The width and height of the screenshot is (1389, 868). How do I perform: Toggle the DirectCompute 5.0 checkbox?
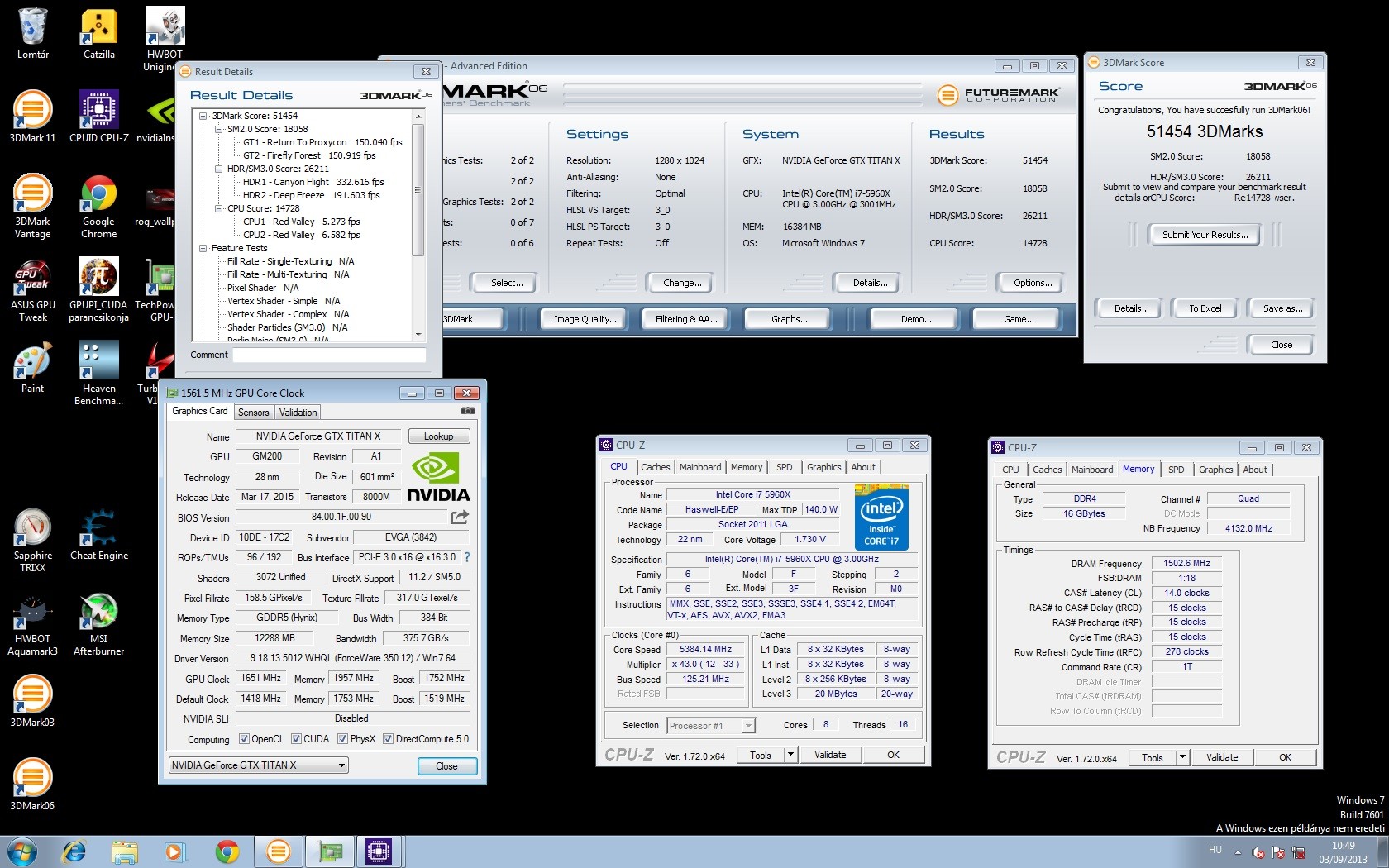click(388, 739)
